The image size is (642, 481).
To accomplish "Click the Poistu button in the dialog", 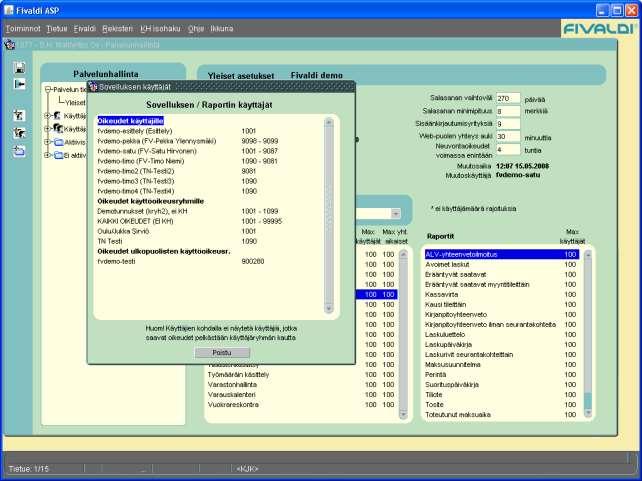I will click(x=222, y=352).
